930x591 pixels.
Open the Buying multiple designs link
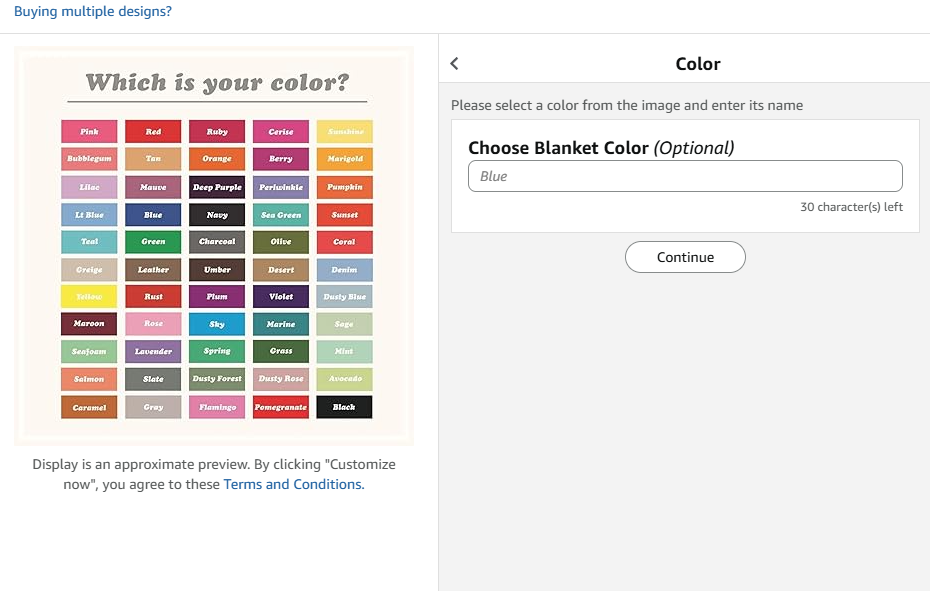click(x=92, y=12)
